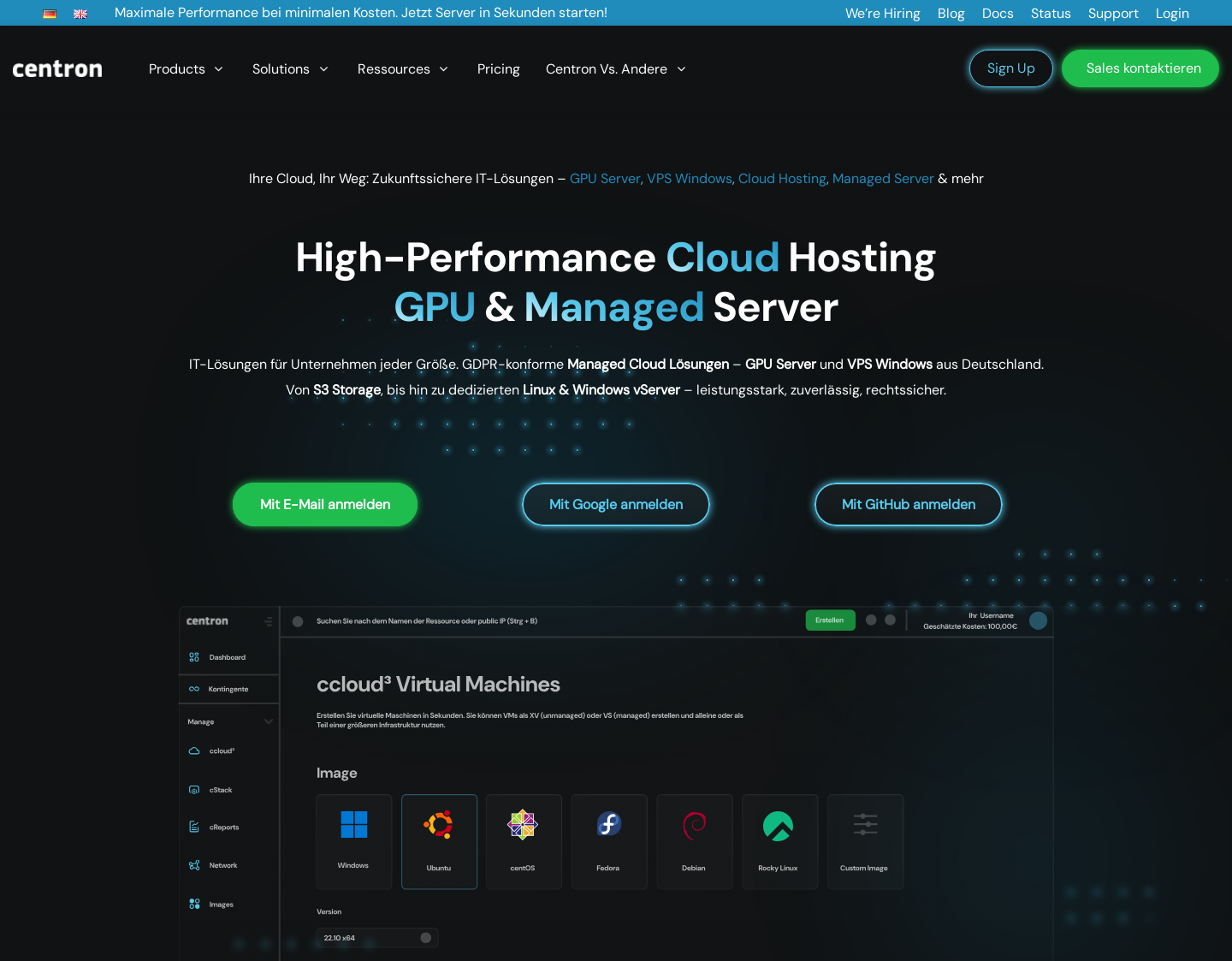Expand the Centron Vs. Andere dropdown
The width and height of the screenshot is (1232, 961).
(616, 69)
